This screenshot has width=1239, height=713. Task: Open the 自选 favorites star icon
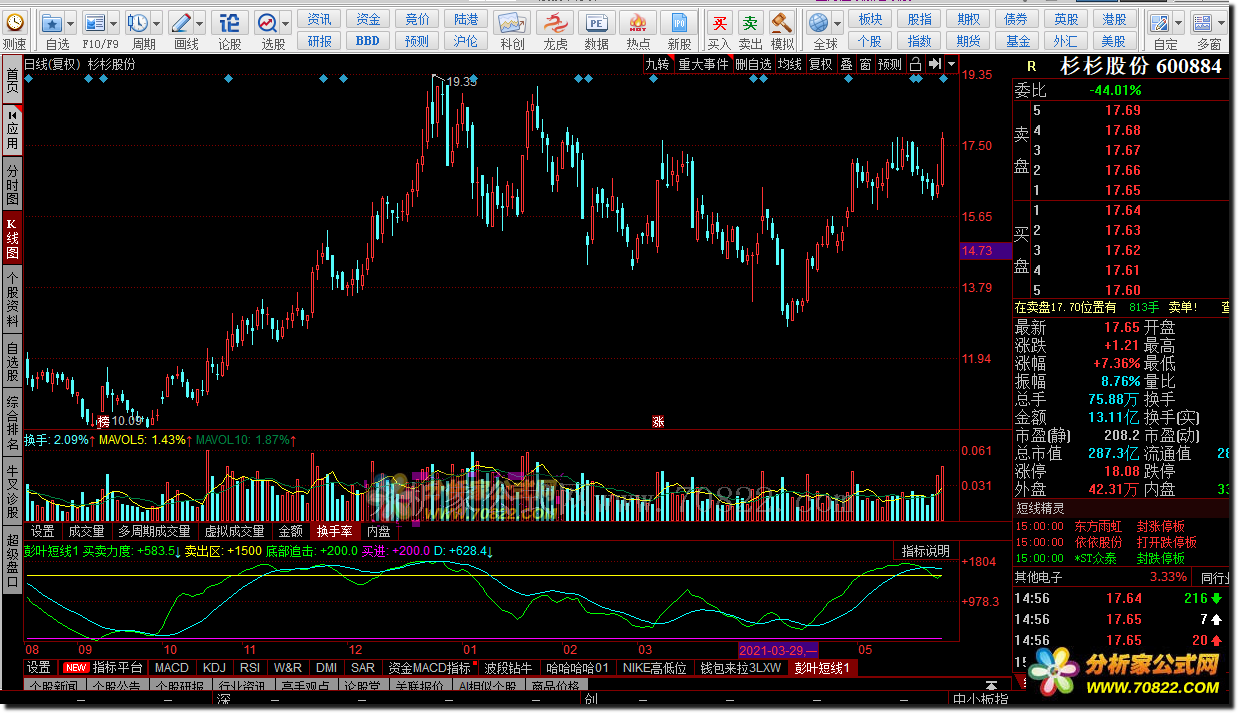tap(52, 22)
